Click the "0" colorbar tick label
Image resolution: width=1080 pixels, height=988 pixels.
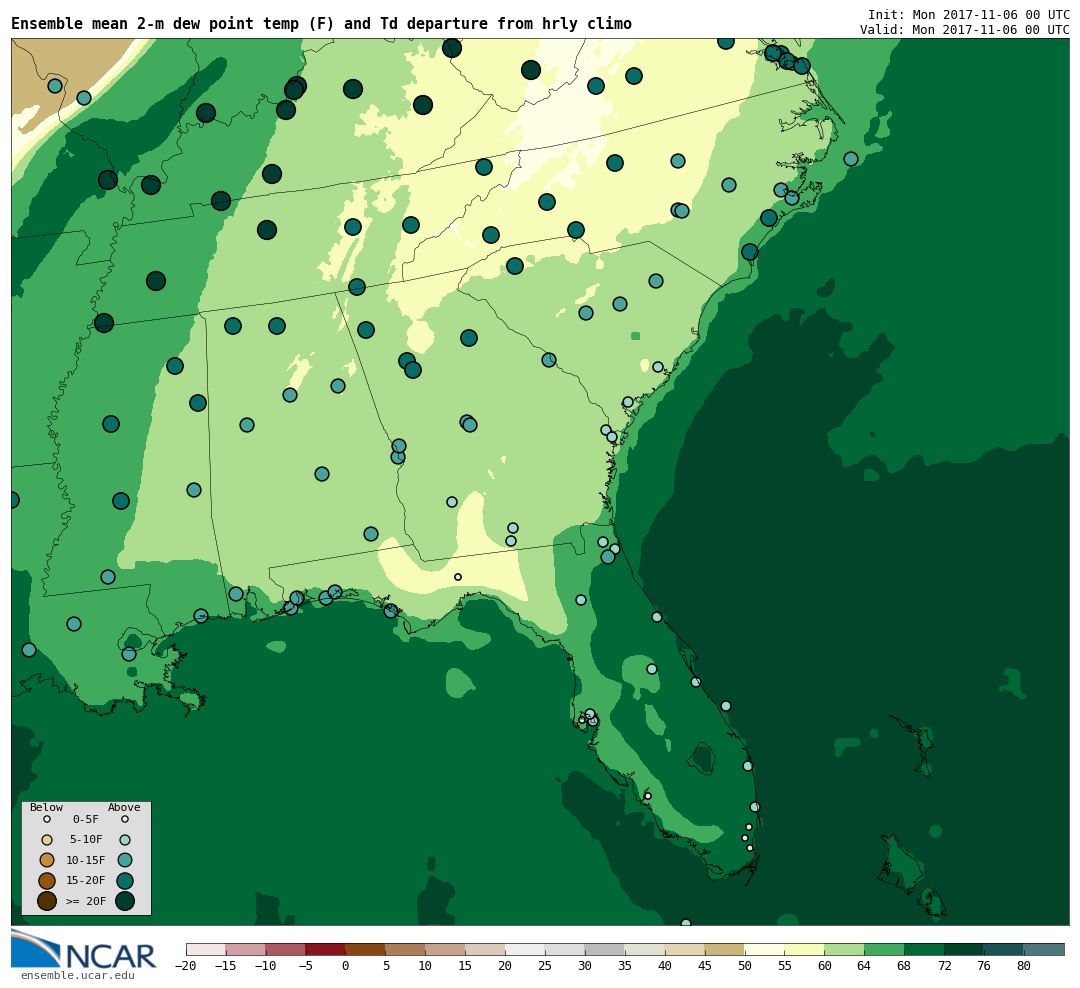click(346, 966)
